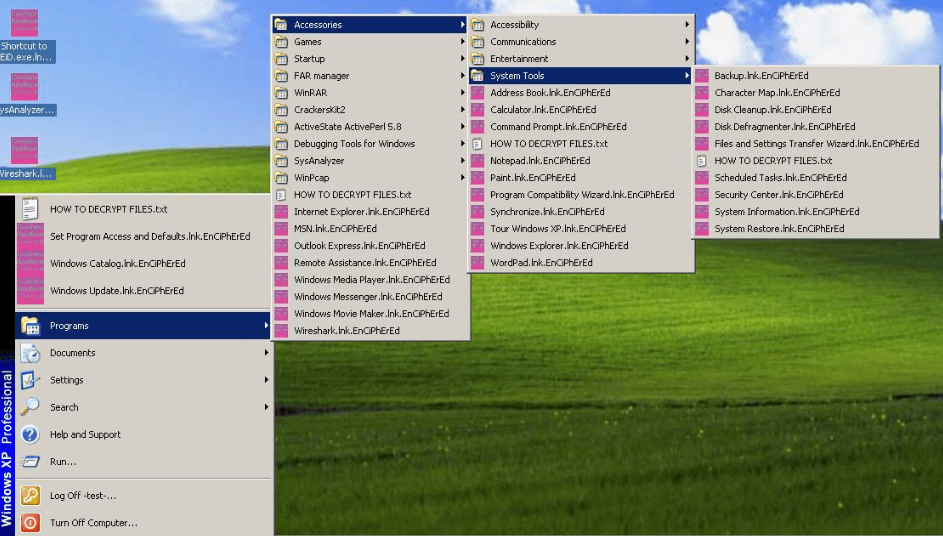Select Scheduled Tasks.lnk.EnCiPhErEd

pos(815,178)
